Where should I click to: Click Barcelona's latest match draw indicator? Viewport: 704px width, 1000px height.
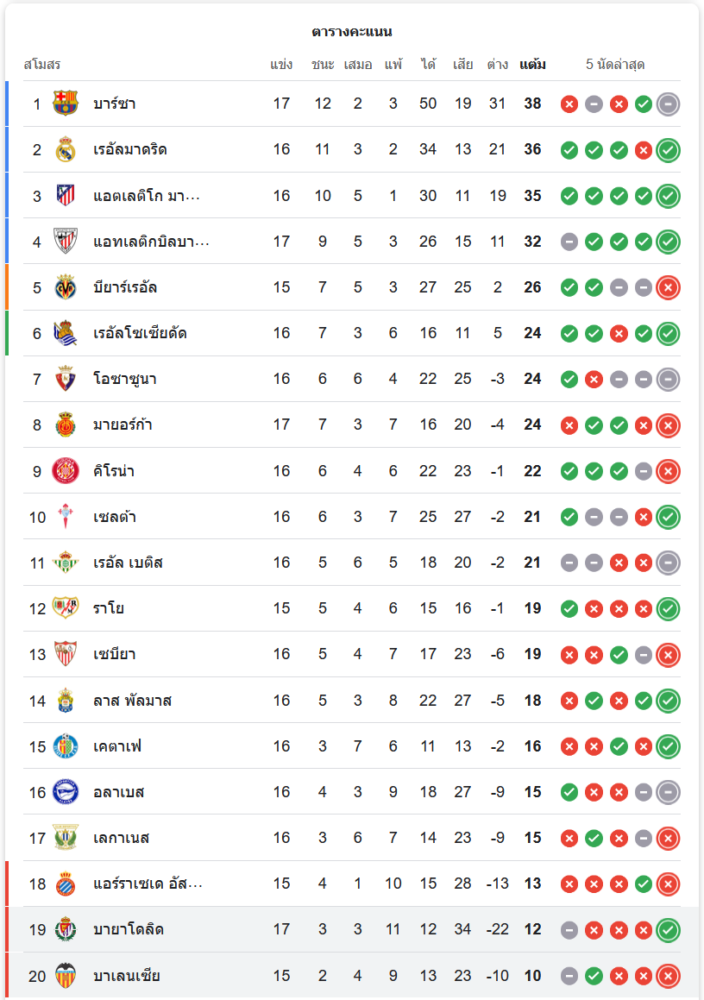(x=668, y=103)
